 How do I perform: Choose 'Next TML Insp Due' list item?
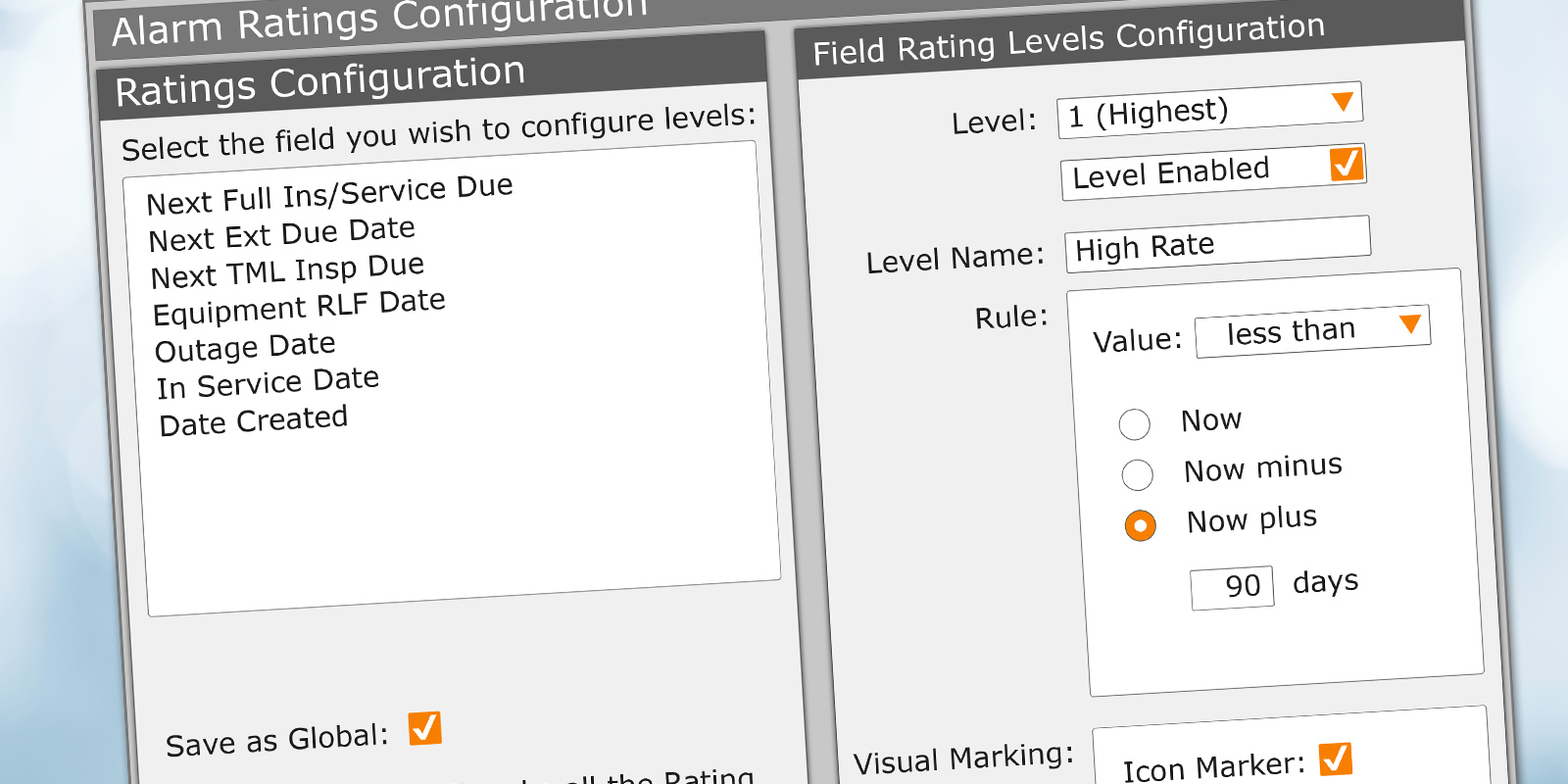pyautogui.click(x=287, y=270)
